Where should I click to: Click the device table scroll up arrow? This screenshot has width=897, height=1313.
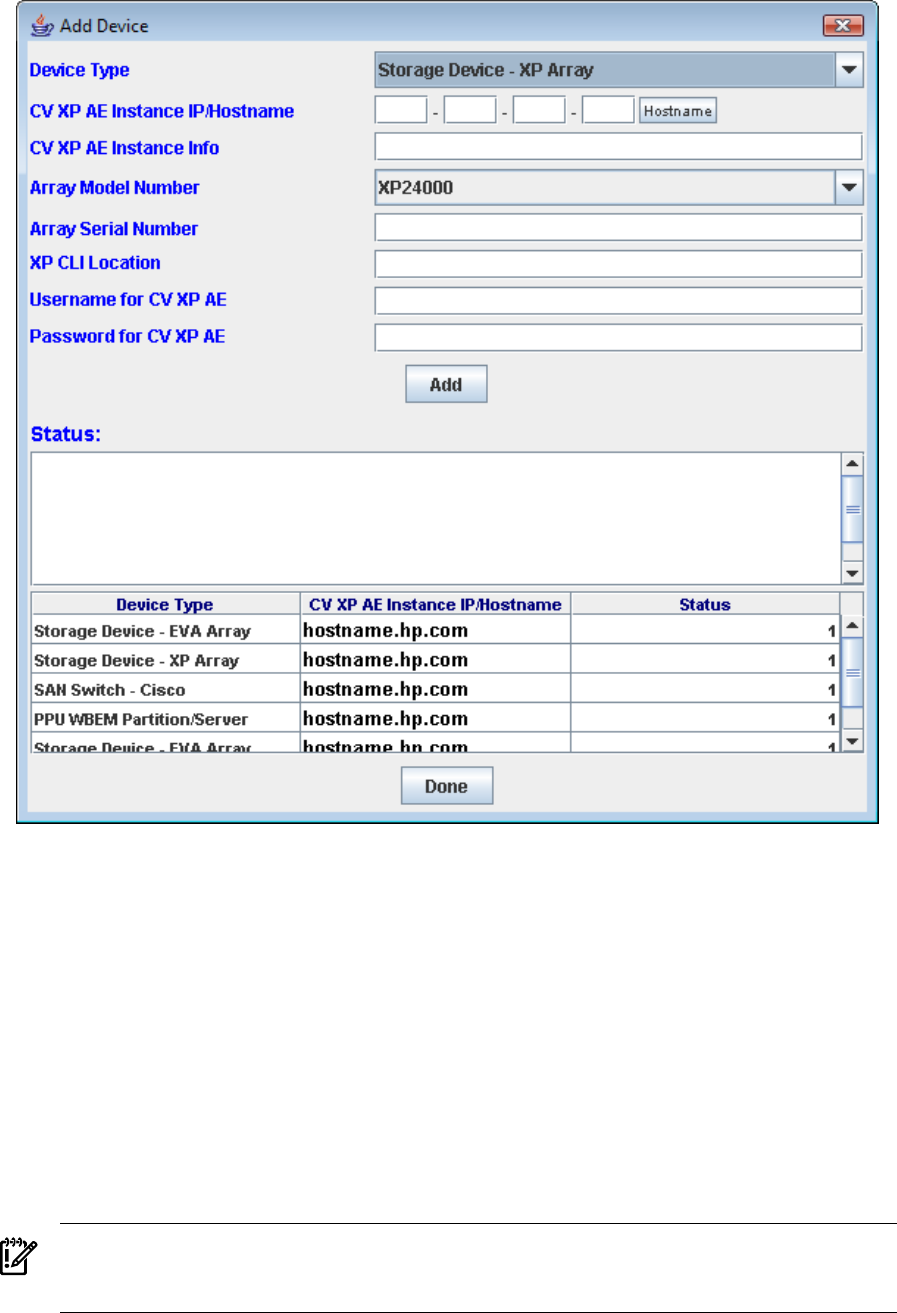[x=853, y=625]
